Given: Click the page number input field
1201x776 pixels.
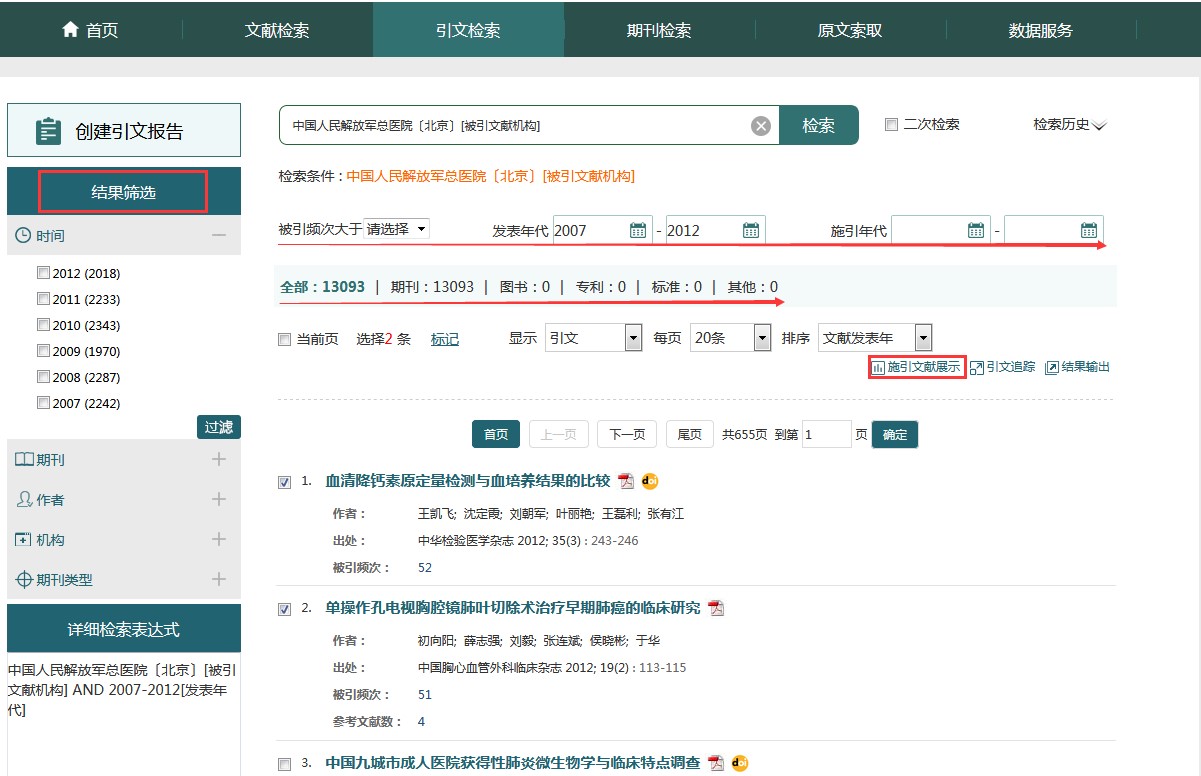Looking at the screenshot, I should (826, 434).
